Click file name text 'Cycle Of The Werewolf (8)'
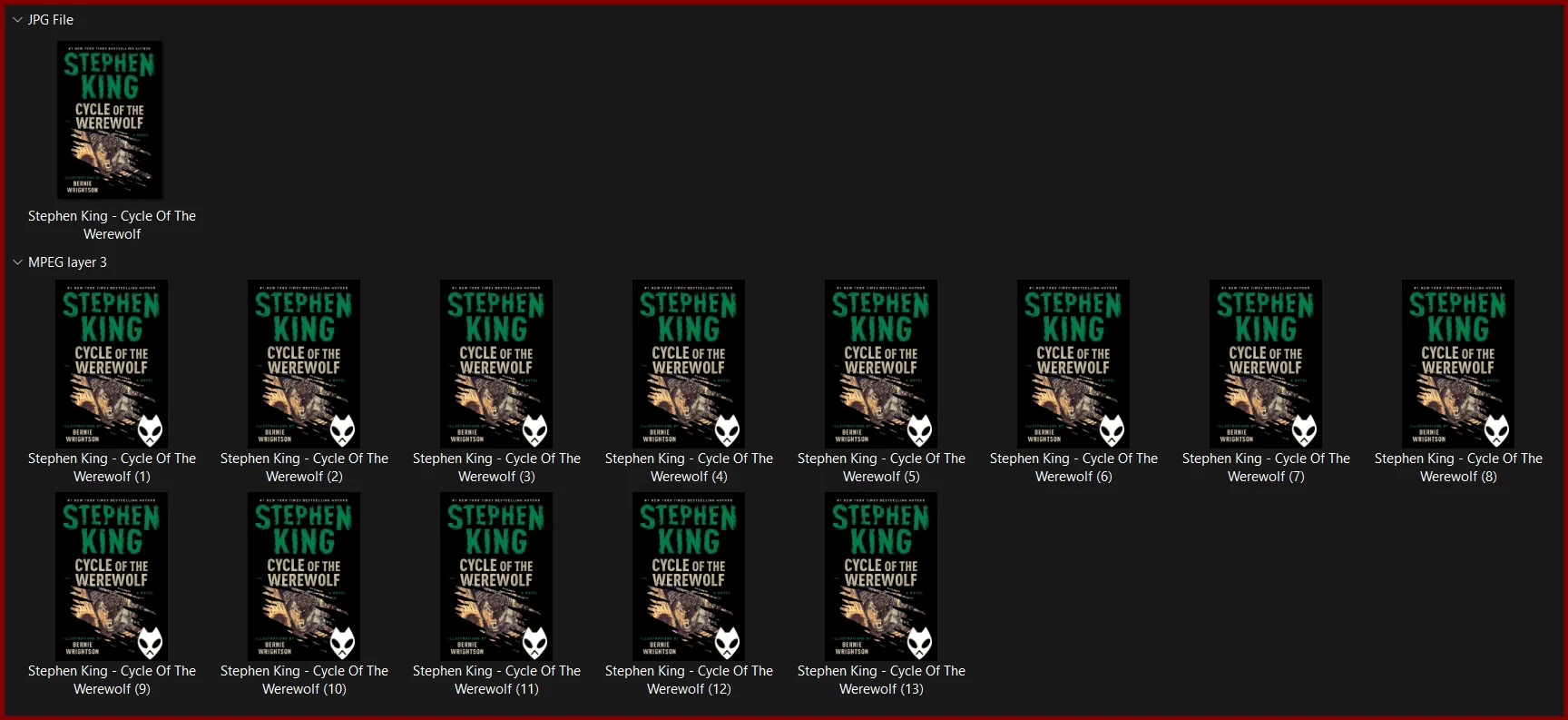 pyautogui.click(x=1458, y=468)
